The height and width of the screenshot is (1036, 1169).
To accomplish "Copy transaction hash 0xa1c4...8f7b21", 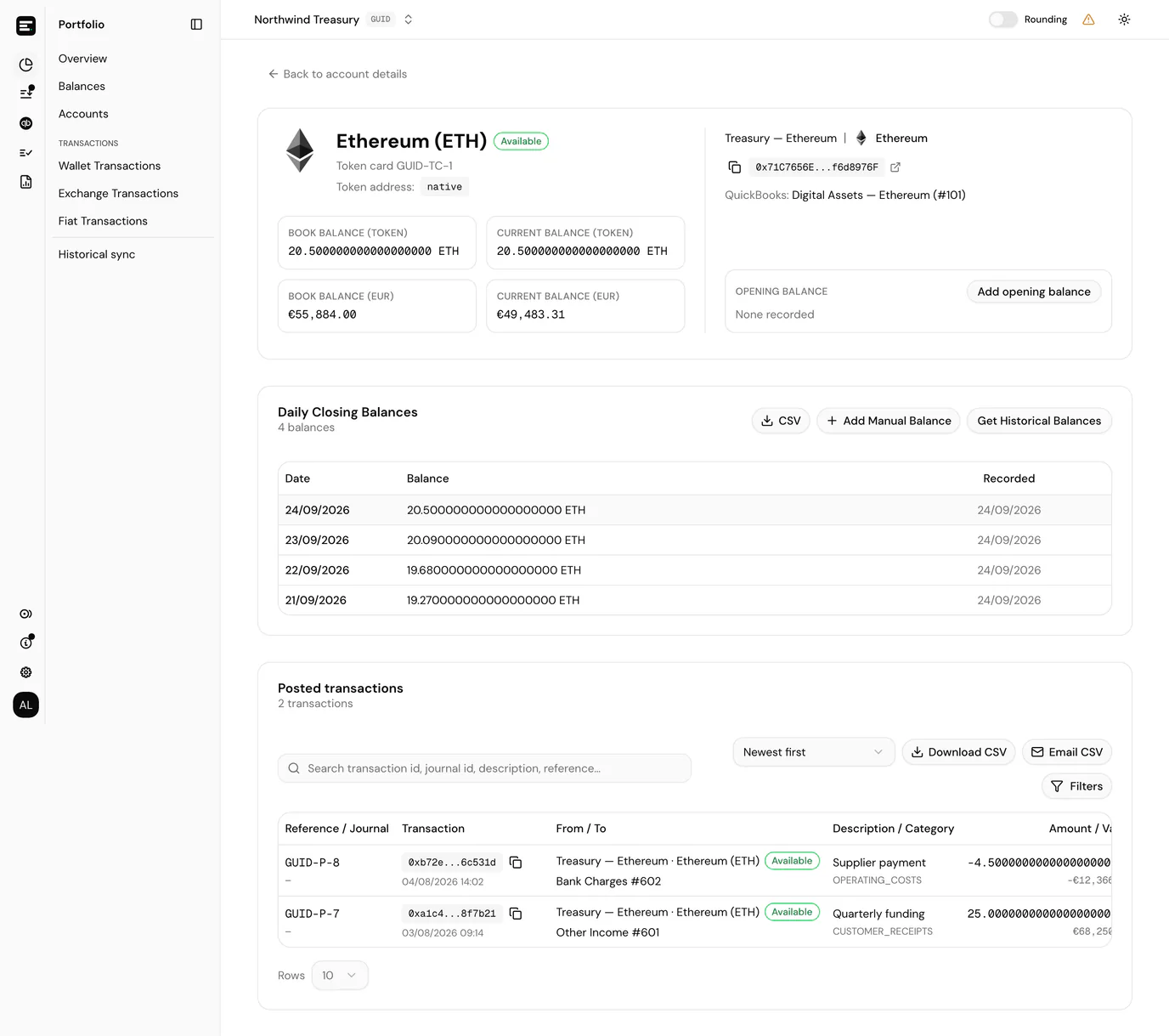I will [x=516, y=914].
